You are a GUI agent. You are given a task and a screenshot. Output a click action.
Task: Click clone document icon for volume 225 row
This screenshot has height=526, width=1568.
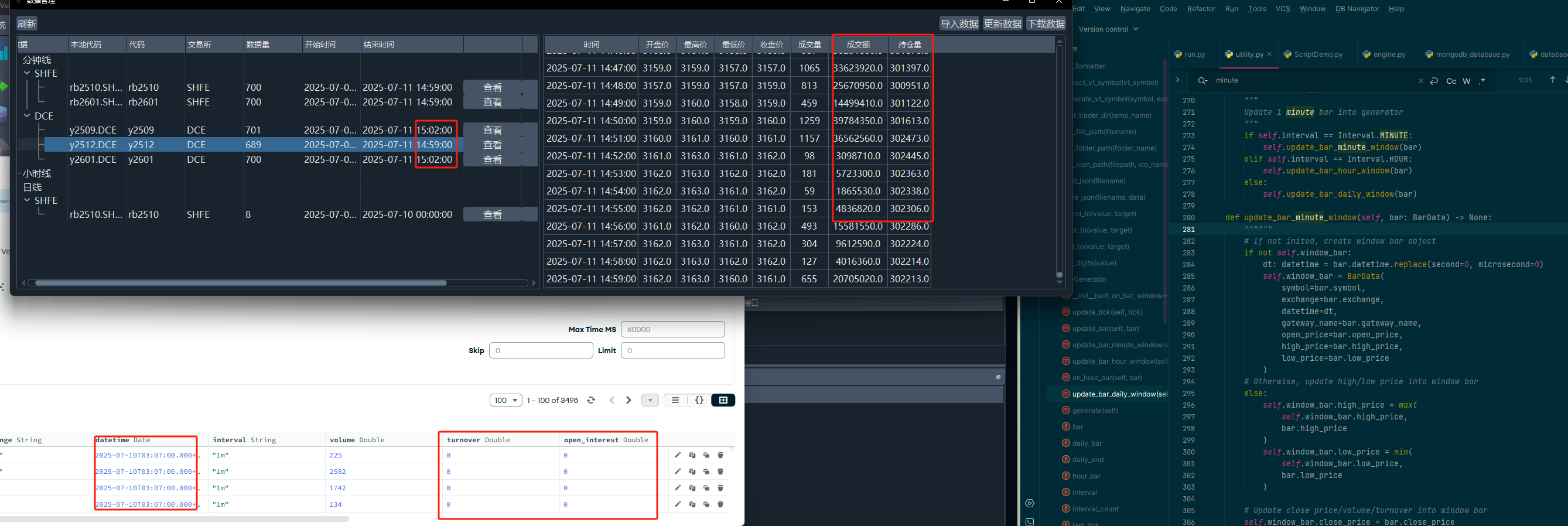706,455
